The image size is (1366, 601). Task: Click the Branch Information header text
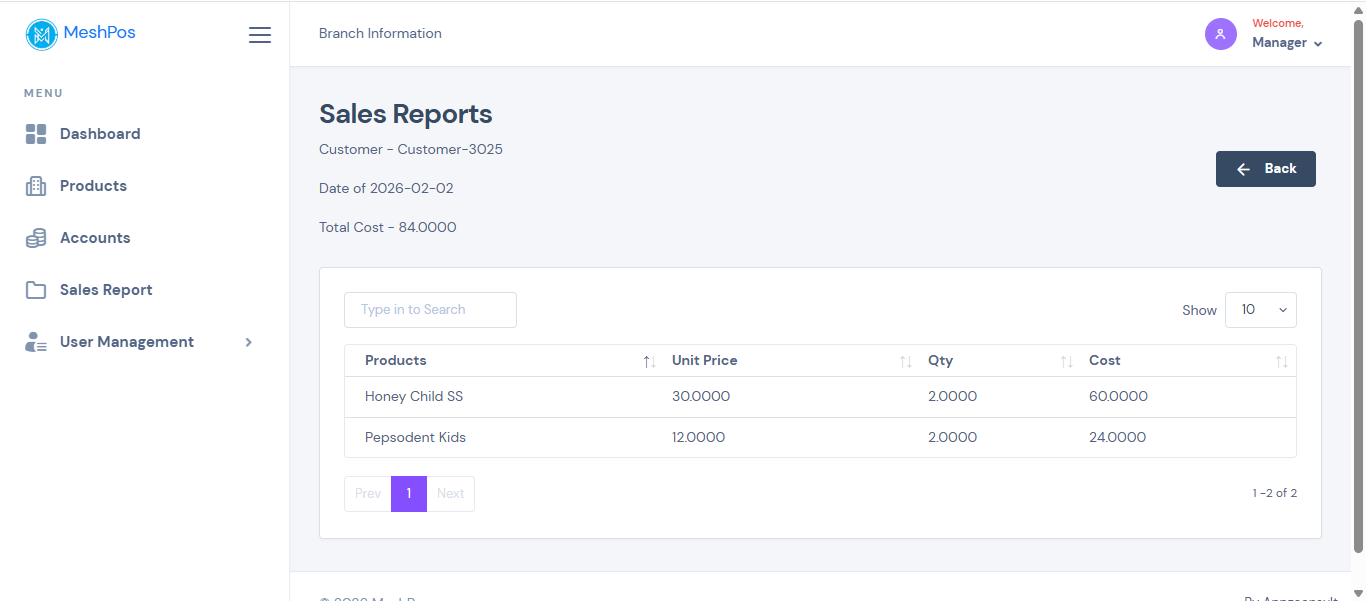pyautogui.click(x=380, y=34)
